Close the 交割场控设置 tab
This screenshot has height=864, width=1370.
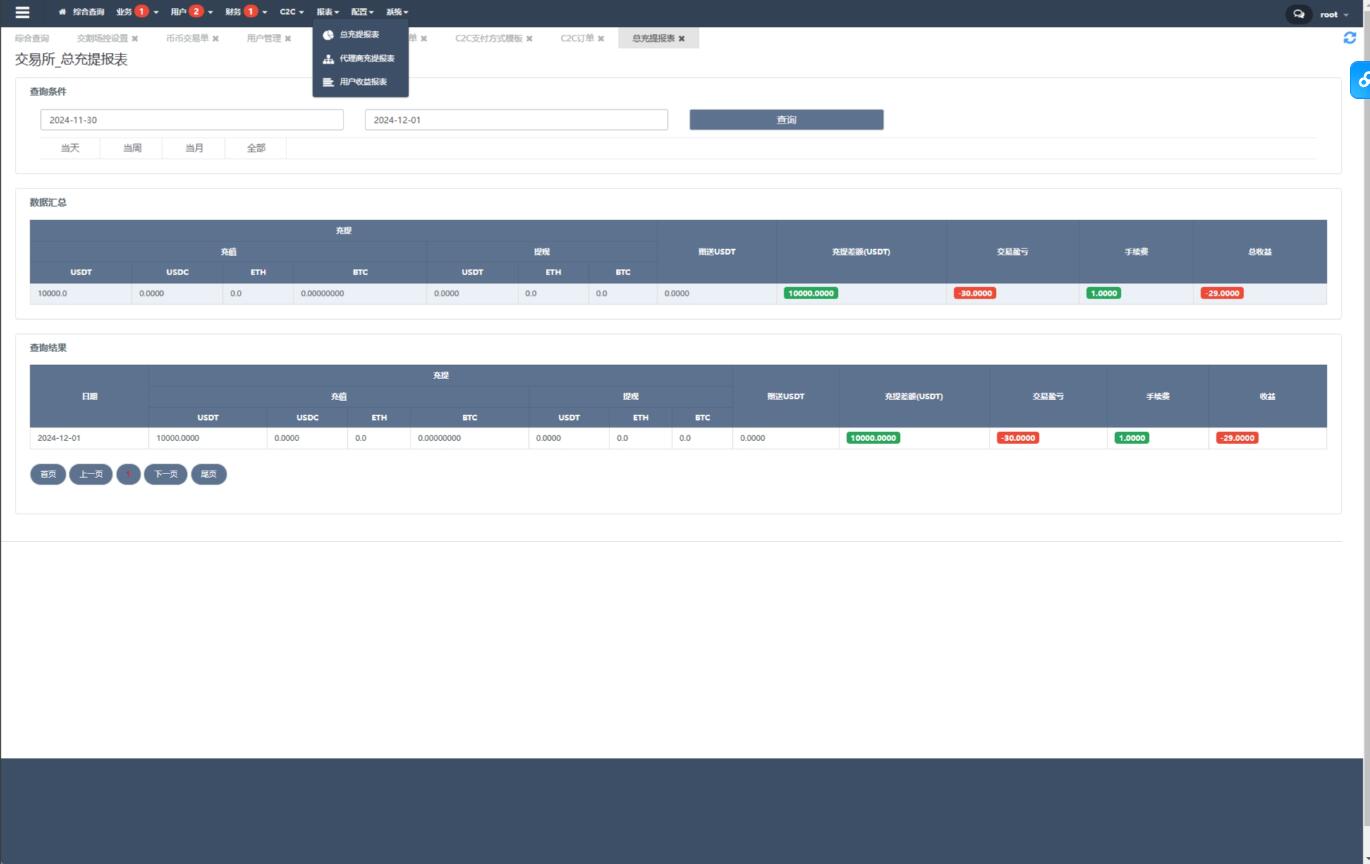click(x=135, y=39)
